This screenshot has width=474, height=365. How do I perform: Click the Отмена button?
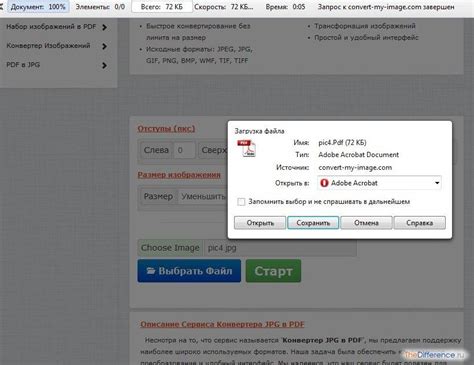click(366, 223)
